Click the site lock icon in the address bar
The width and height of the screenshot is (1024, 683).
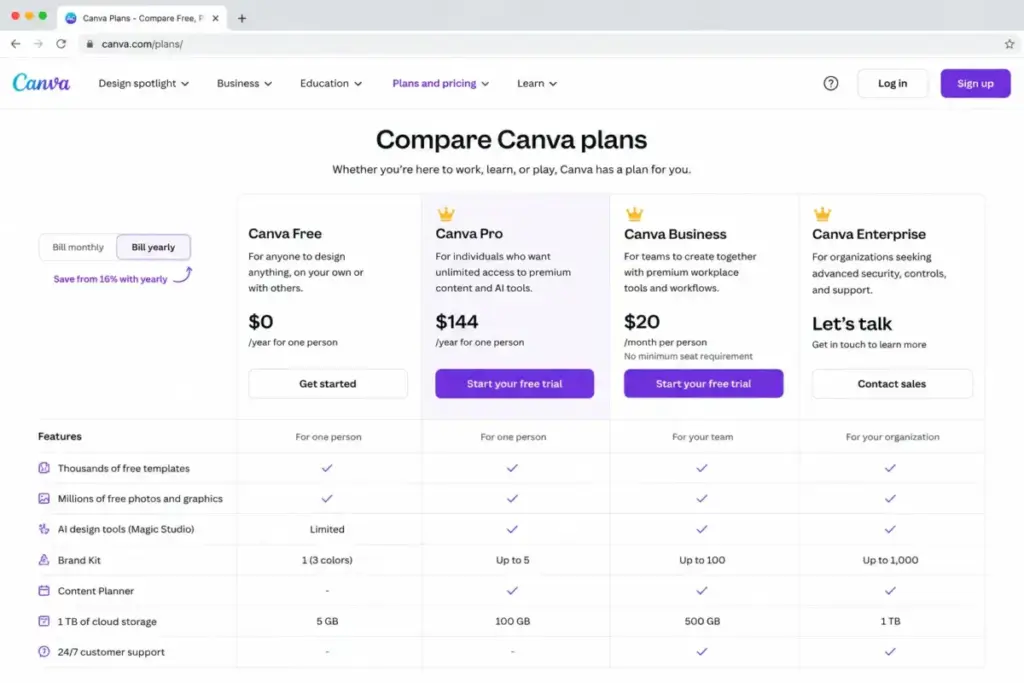click(x=89, y=44)
